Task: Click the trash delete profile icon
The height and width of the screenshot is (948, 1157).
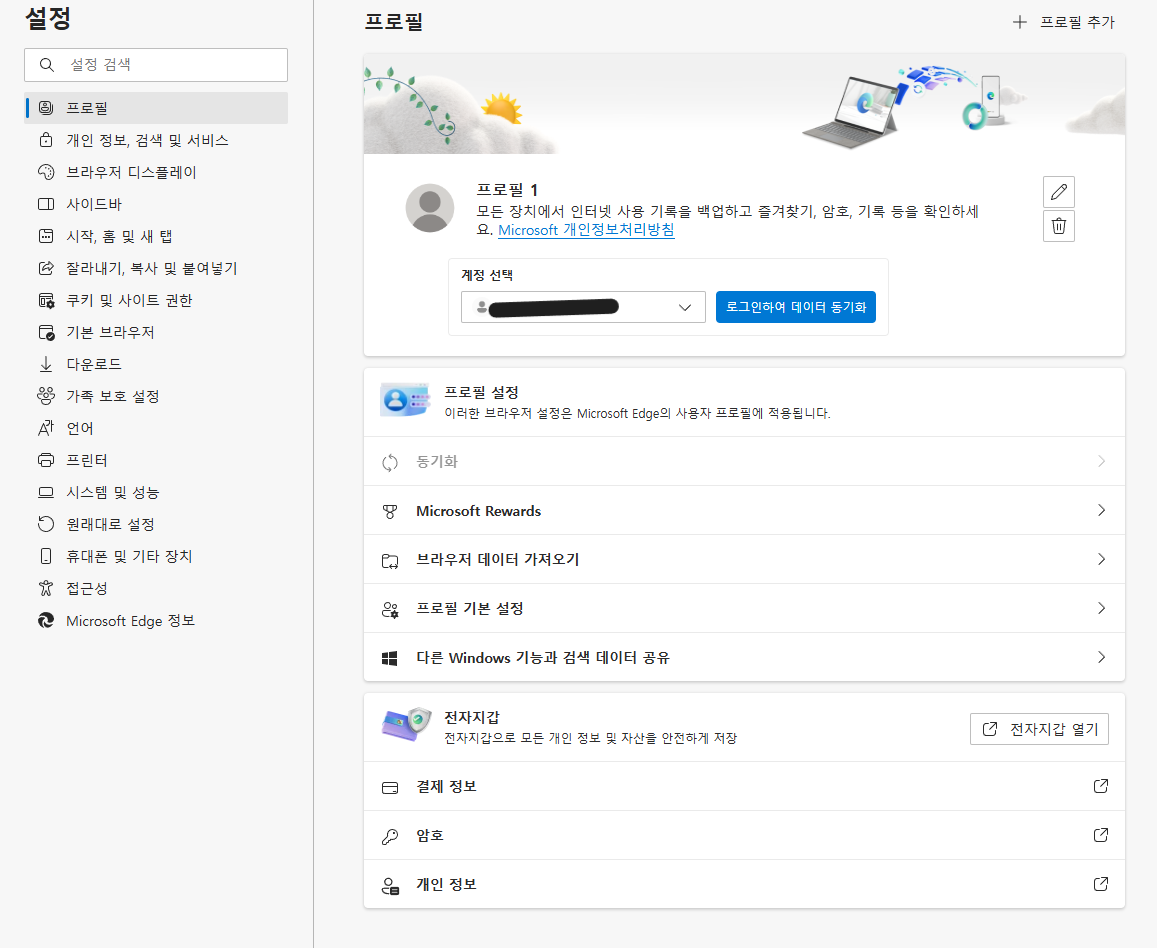Action: coord(1058,226)
